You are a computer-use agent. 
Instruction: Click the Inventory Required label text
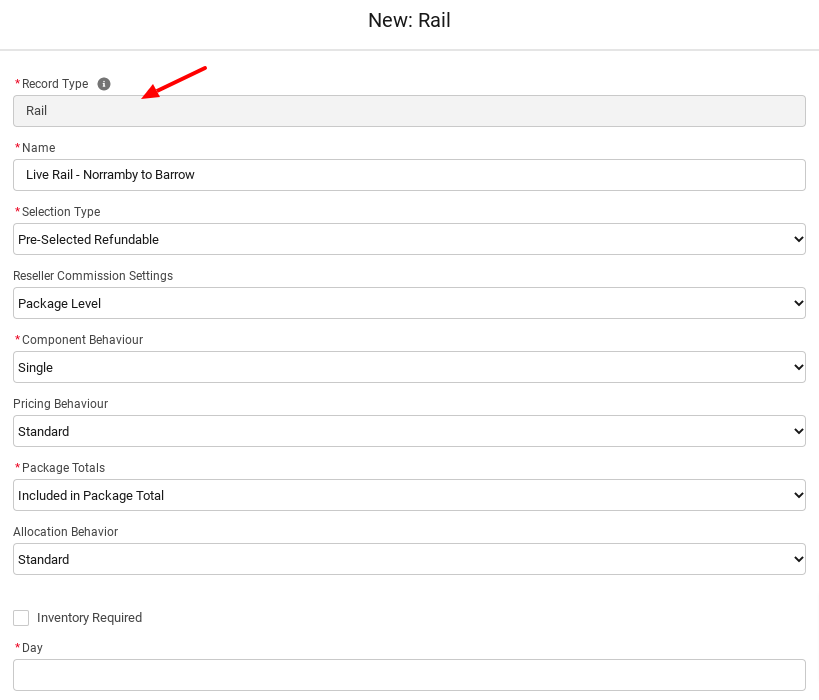[89, 618]
